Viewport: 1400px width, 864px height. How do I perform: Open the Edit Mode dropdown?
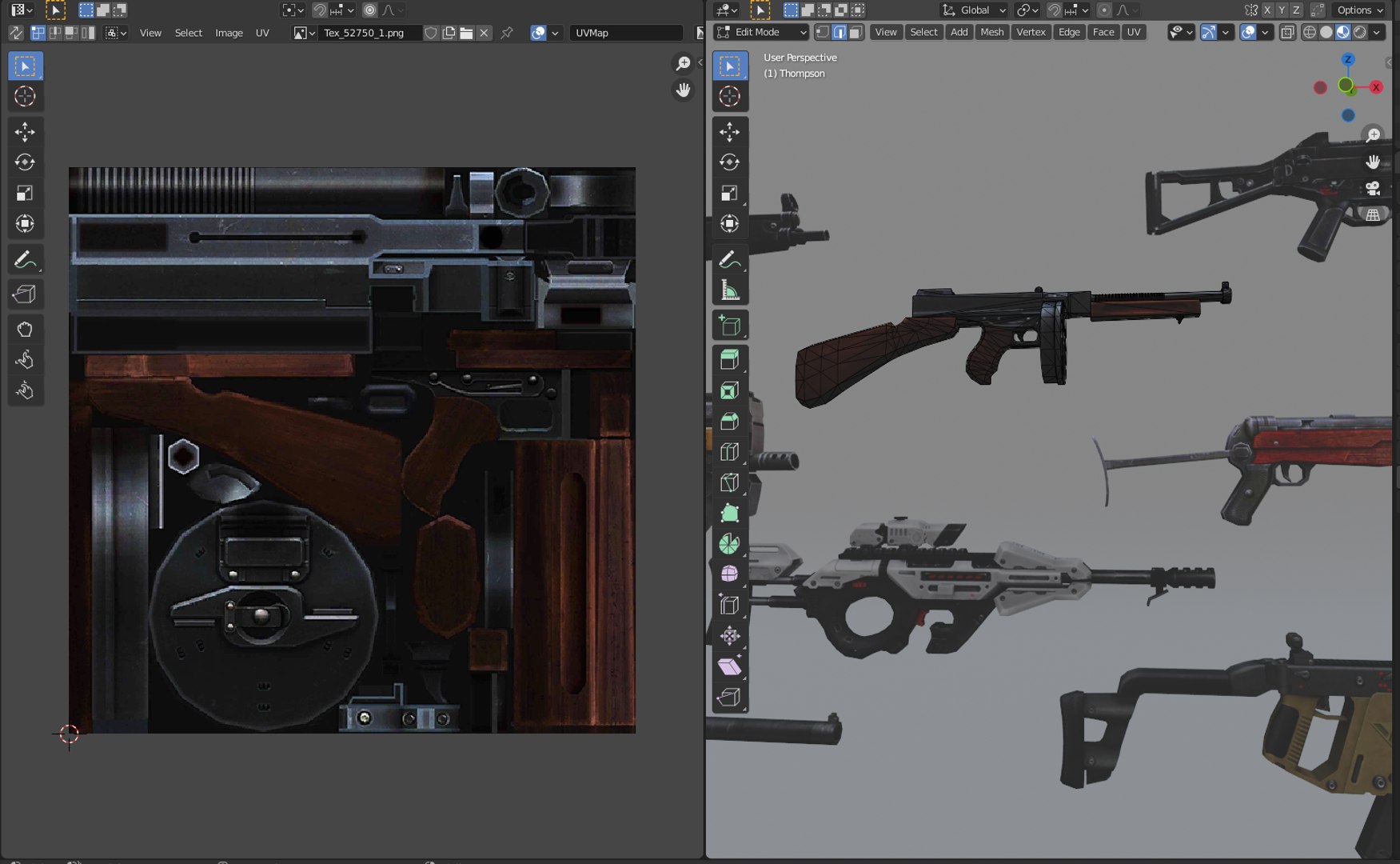pos(761,32)
